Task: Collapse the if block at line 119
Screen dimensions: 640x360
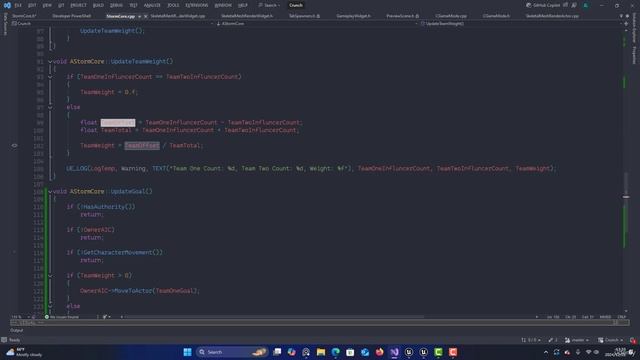Action: (50, 276)
